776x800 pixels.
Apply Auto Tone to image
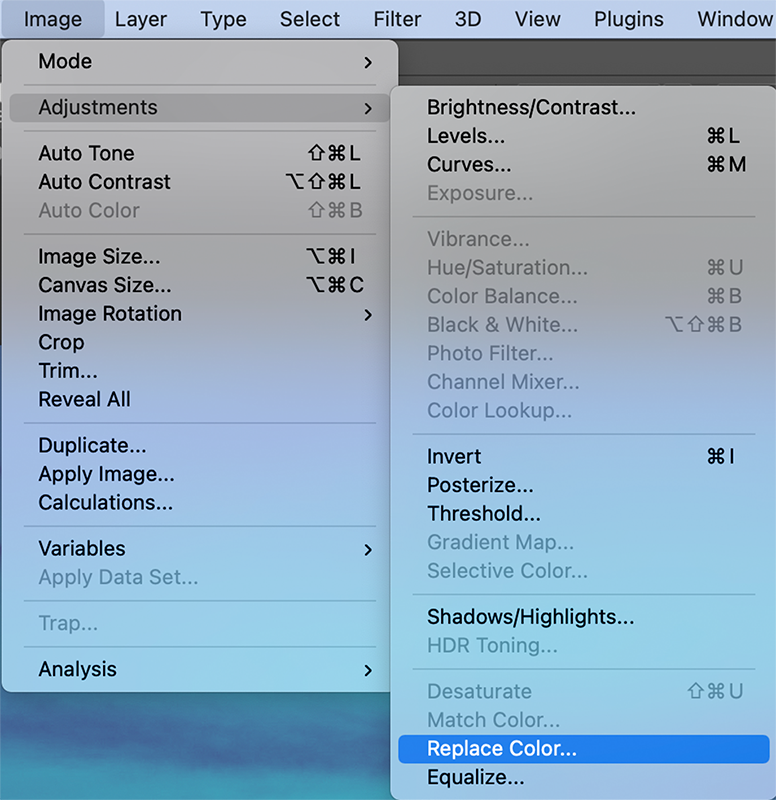point(86,154)
